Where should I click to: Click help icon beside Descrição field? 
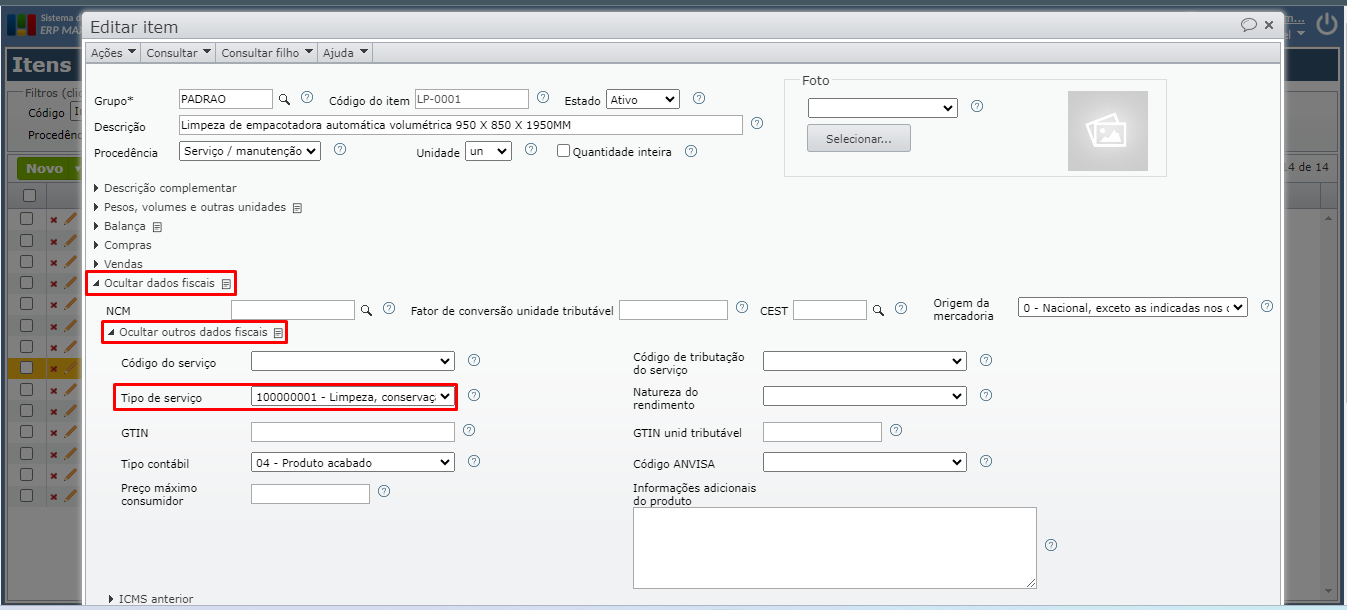coord(757,124)
